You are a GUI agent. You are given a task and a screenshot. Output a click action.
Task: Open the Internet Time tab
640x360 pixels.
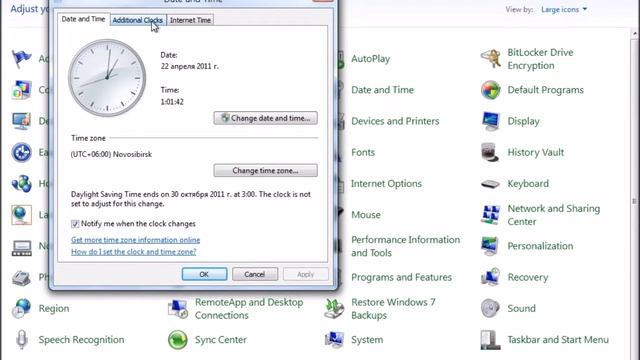[190, 20]
